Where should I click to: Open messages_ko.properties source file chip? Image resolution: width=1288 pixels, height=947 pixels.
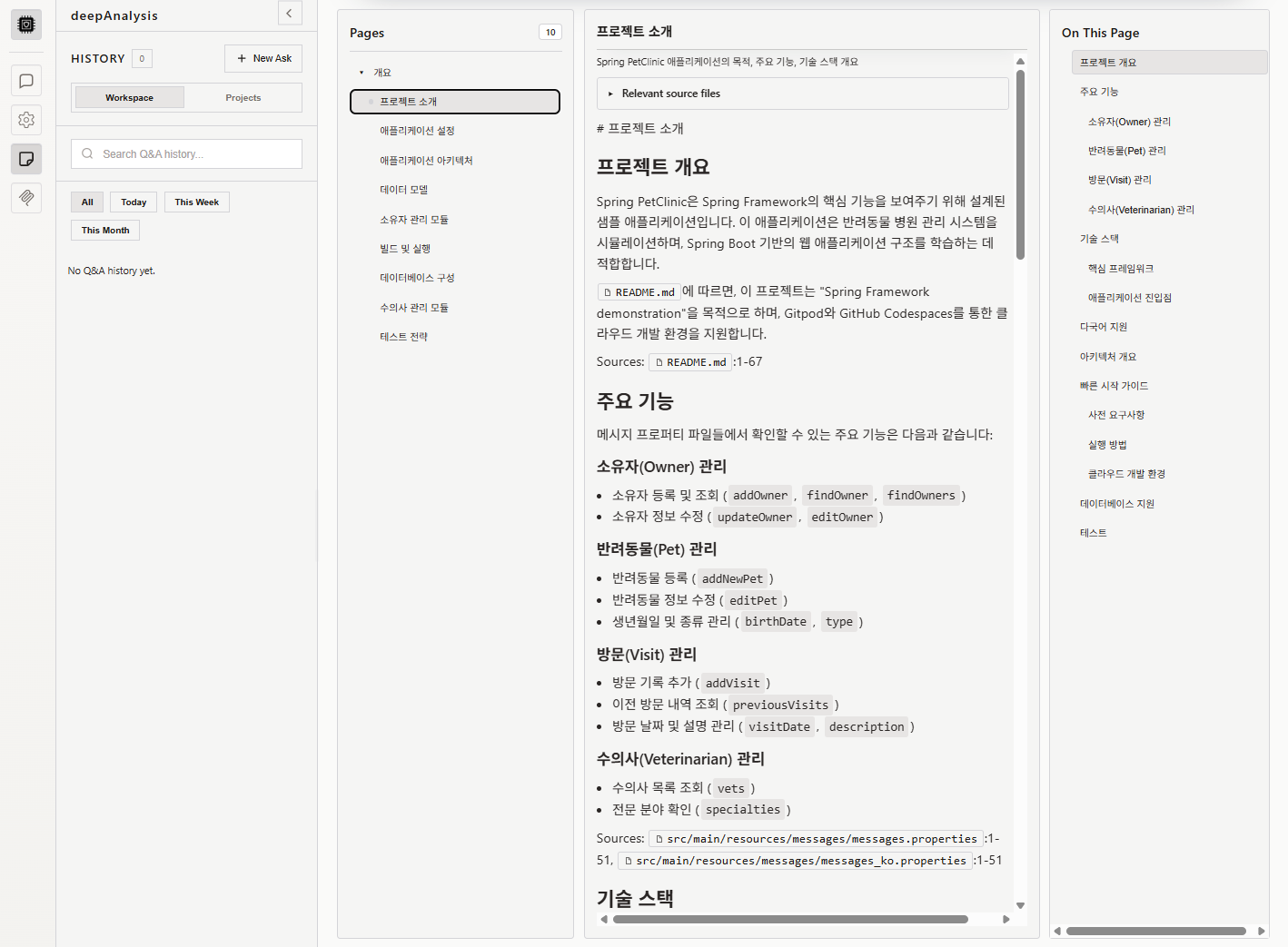point(795,861)
